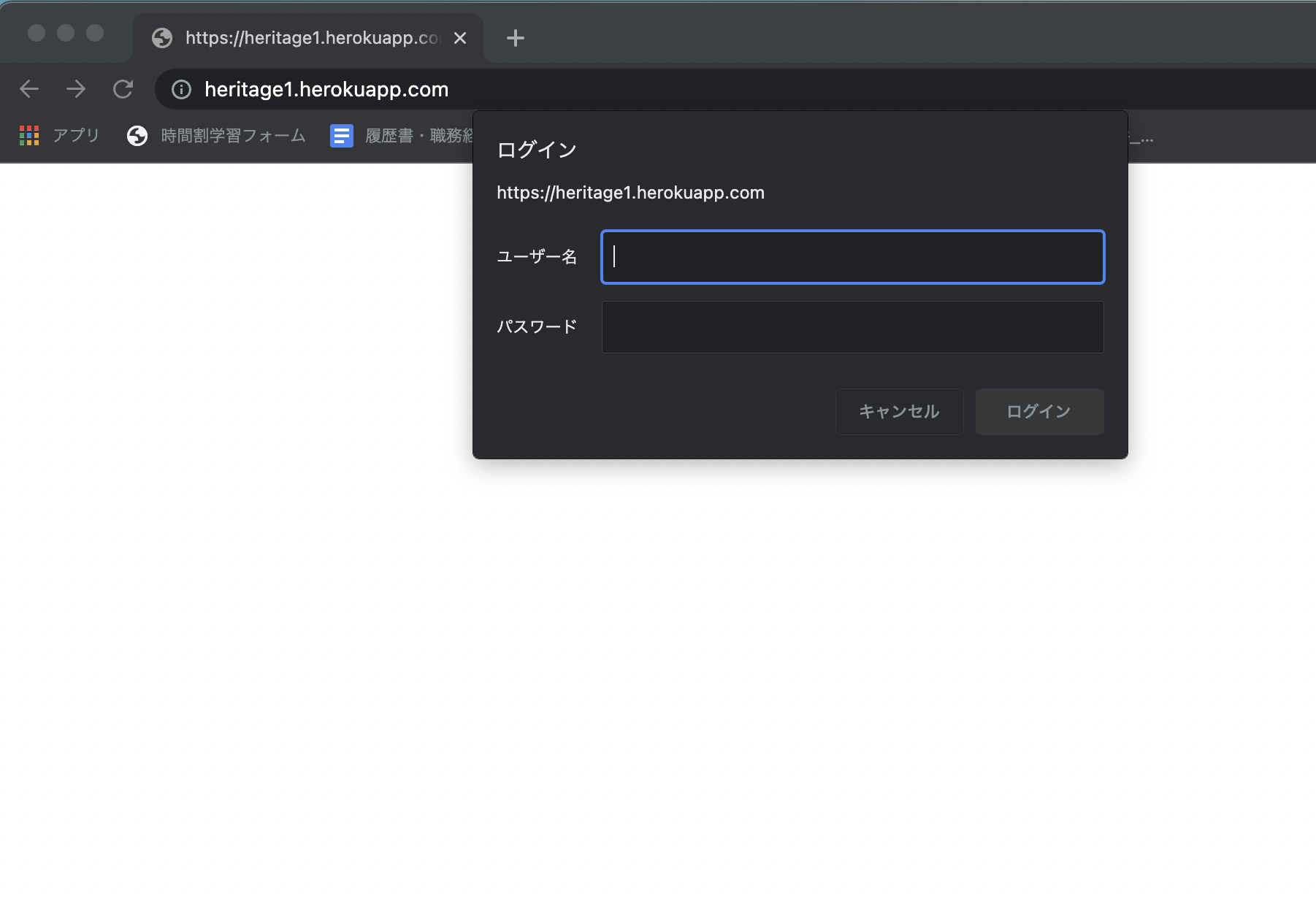Focus the ユーザー名 username field

click(852, 257)
